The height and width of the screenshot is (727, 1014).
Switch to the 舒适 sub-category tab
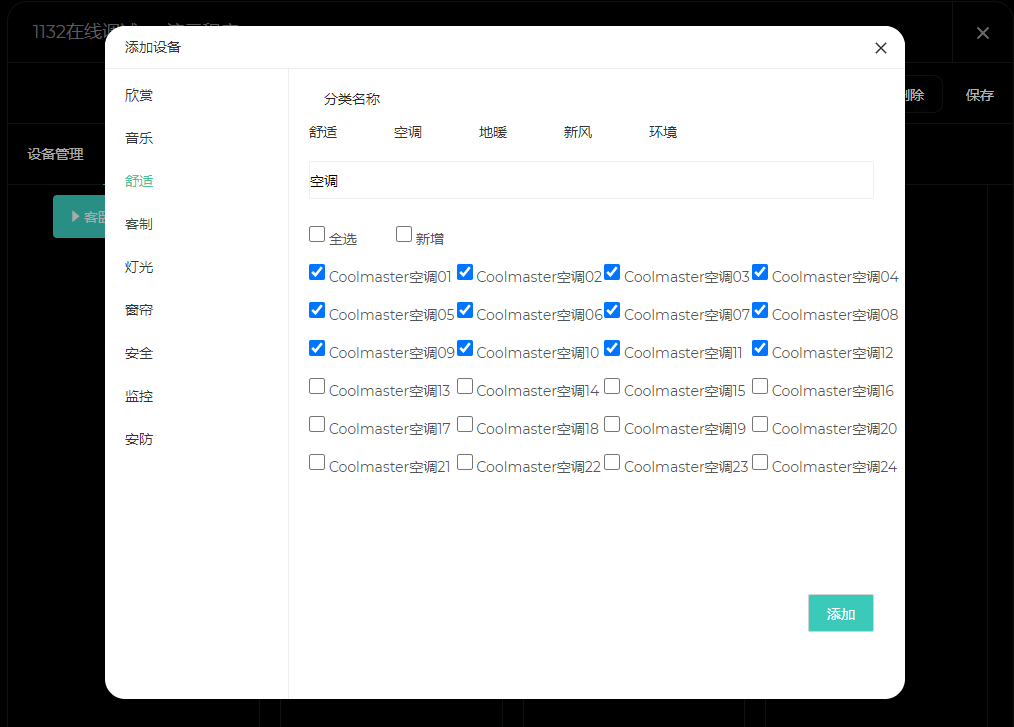[x=323, y=132]
